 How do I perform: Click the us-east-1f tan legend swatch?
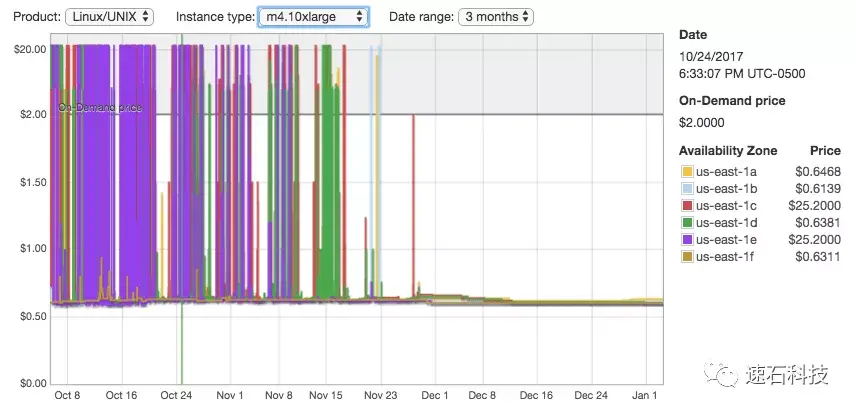tap(687, 256)
